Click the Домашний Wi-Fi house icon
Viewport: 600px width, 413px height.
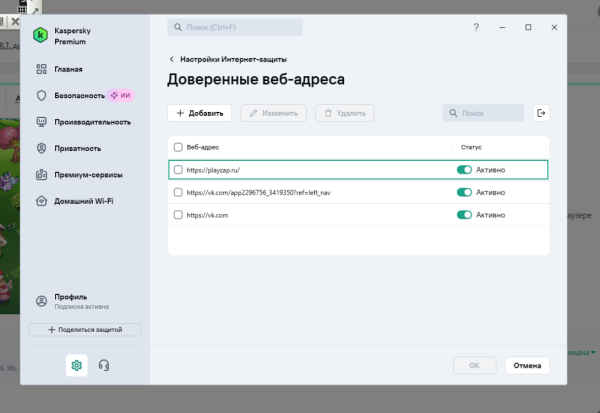41,201
